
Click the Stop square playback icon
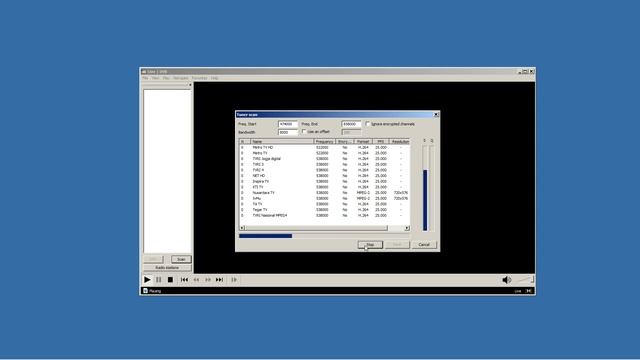[170, 280]
